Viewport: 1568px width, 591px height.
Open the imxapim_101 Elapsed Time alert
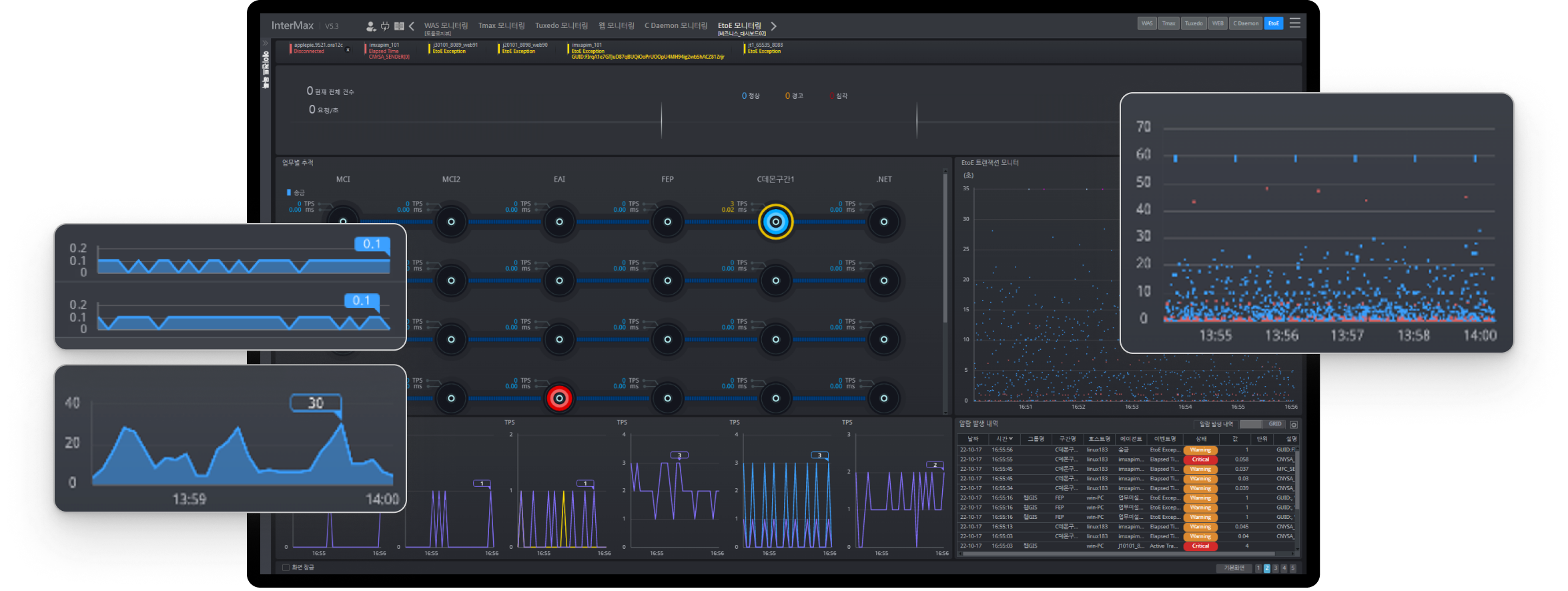(x=388, y=51)
